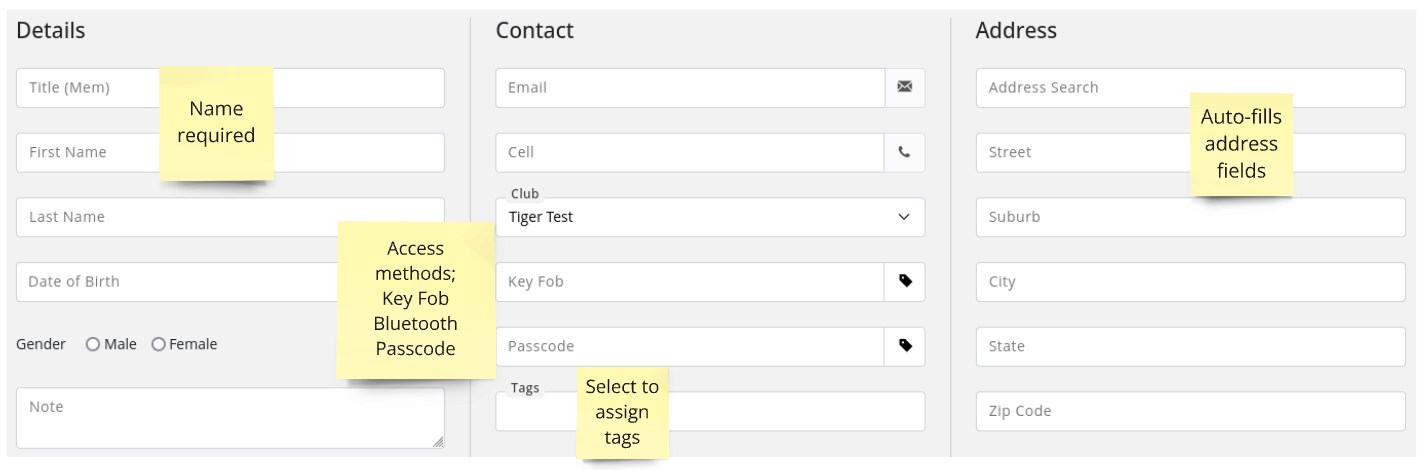The height and width of the screenshot is (470, 1421).
Task: Click the State input field
Action: (x=1190, y=347)
